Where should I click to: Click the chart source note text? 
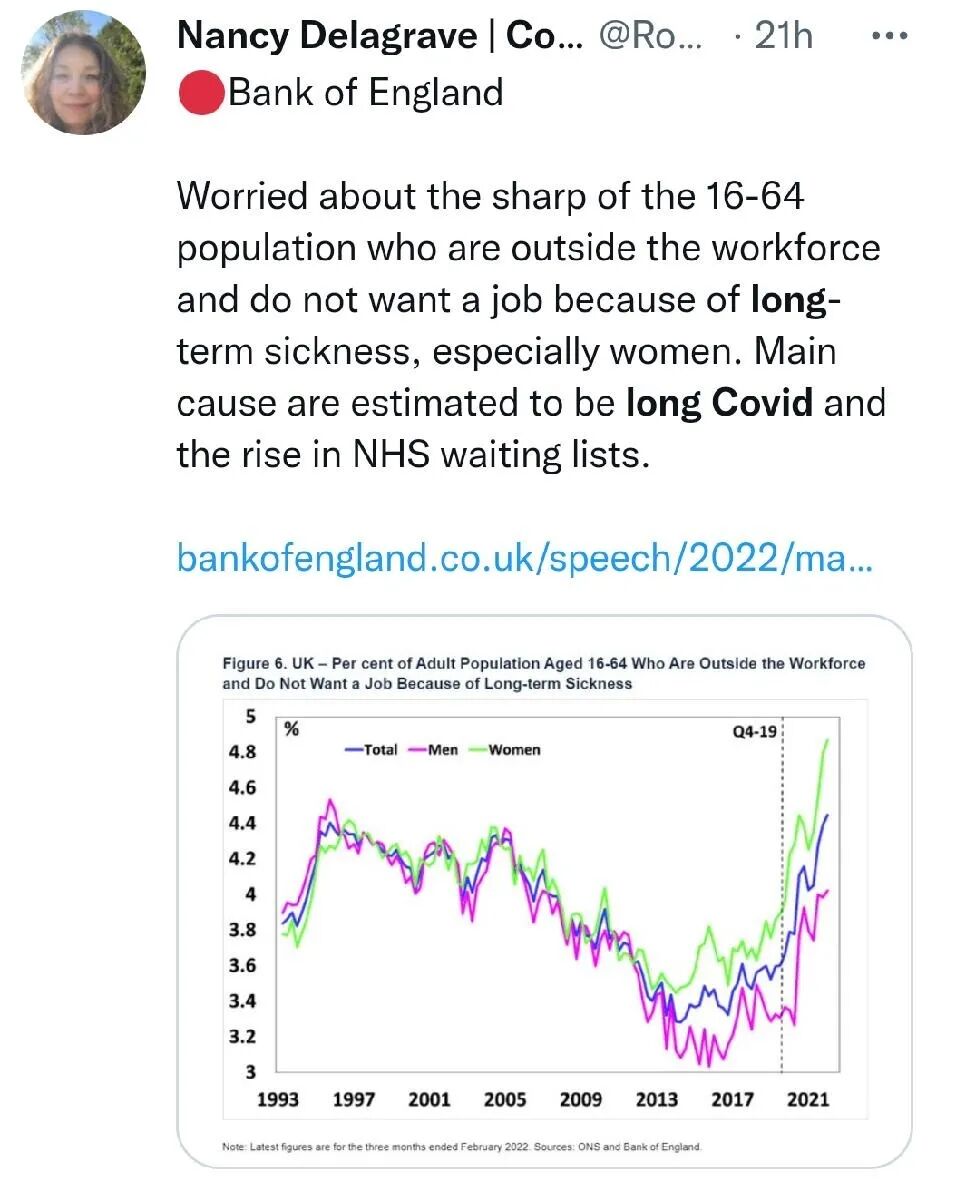coord(461,1146)
